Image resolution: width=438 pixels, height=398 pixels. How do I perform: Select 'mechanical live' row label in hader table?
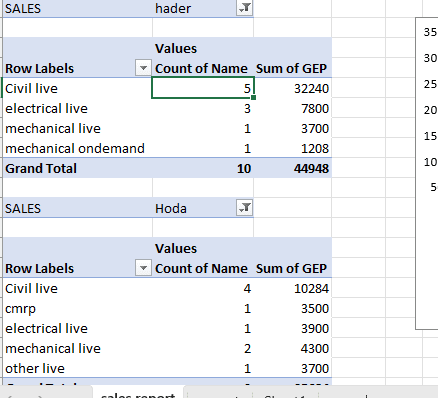tap(77, 128)
